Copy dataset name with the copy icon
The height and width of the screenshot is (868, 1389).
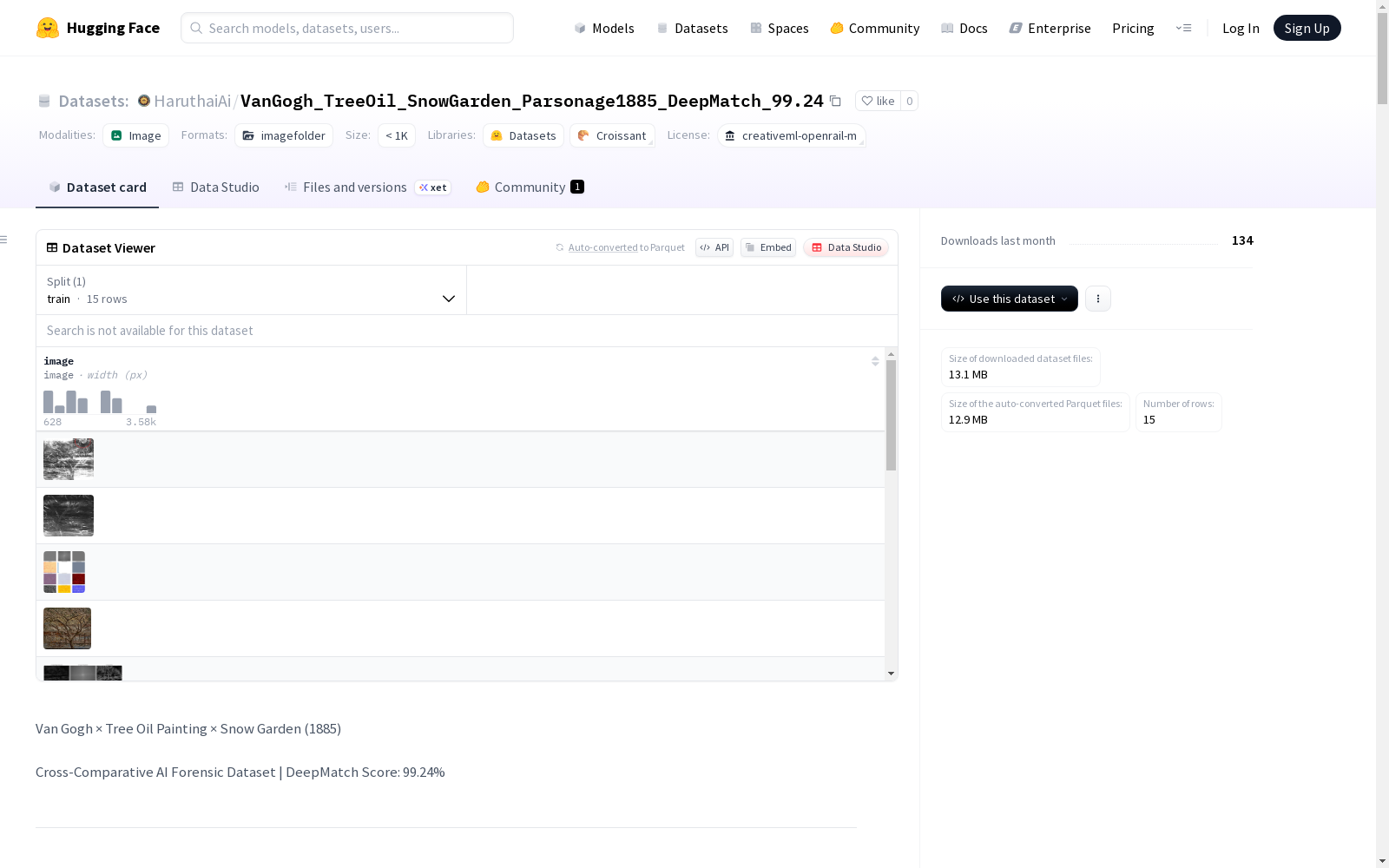tap(835, 102)
